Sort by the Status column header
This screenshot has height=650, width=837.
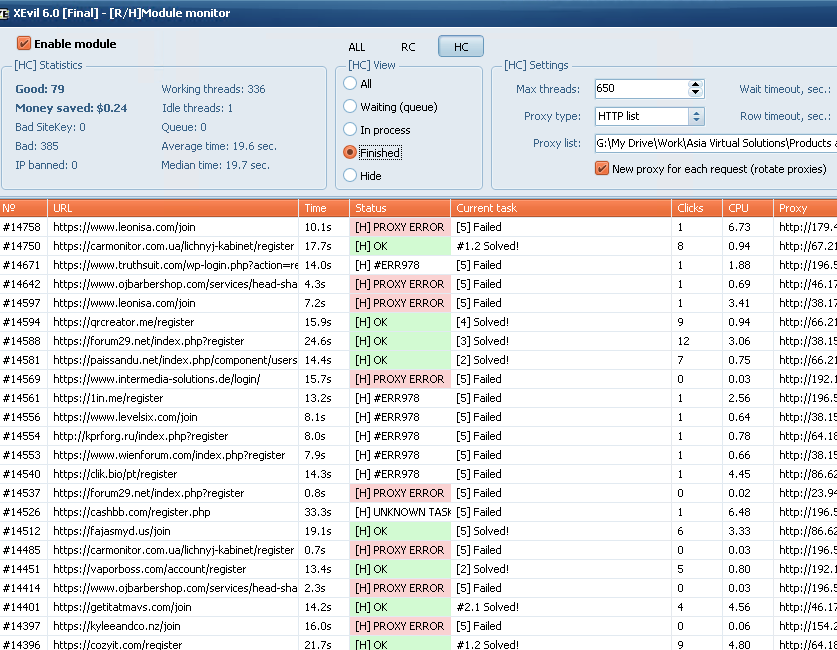[x=400, y=208]
